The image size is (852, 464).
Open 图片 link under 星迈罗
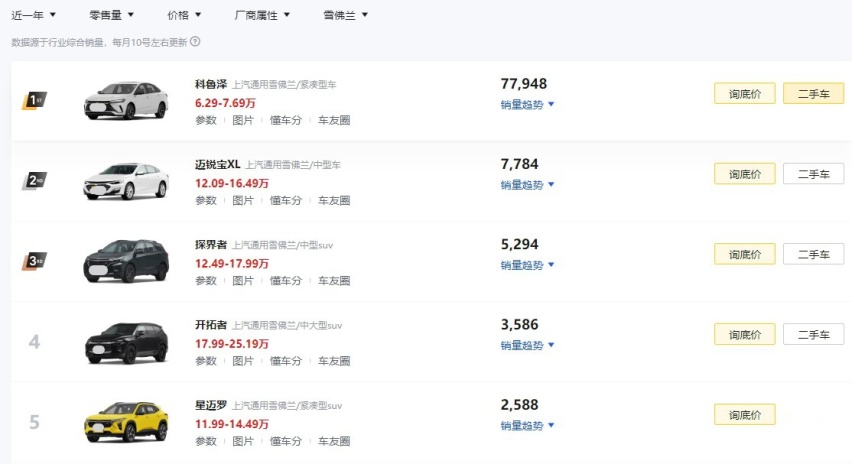(x=243, y=441)
